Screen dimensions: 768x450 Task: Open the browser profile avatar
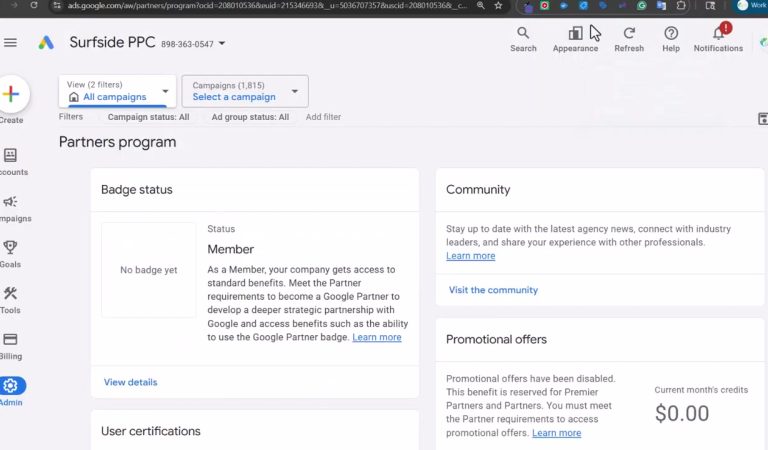coord(743,5)
